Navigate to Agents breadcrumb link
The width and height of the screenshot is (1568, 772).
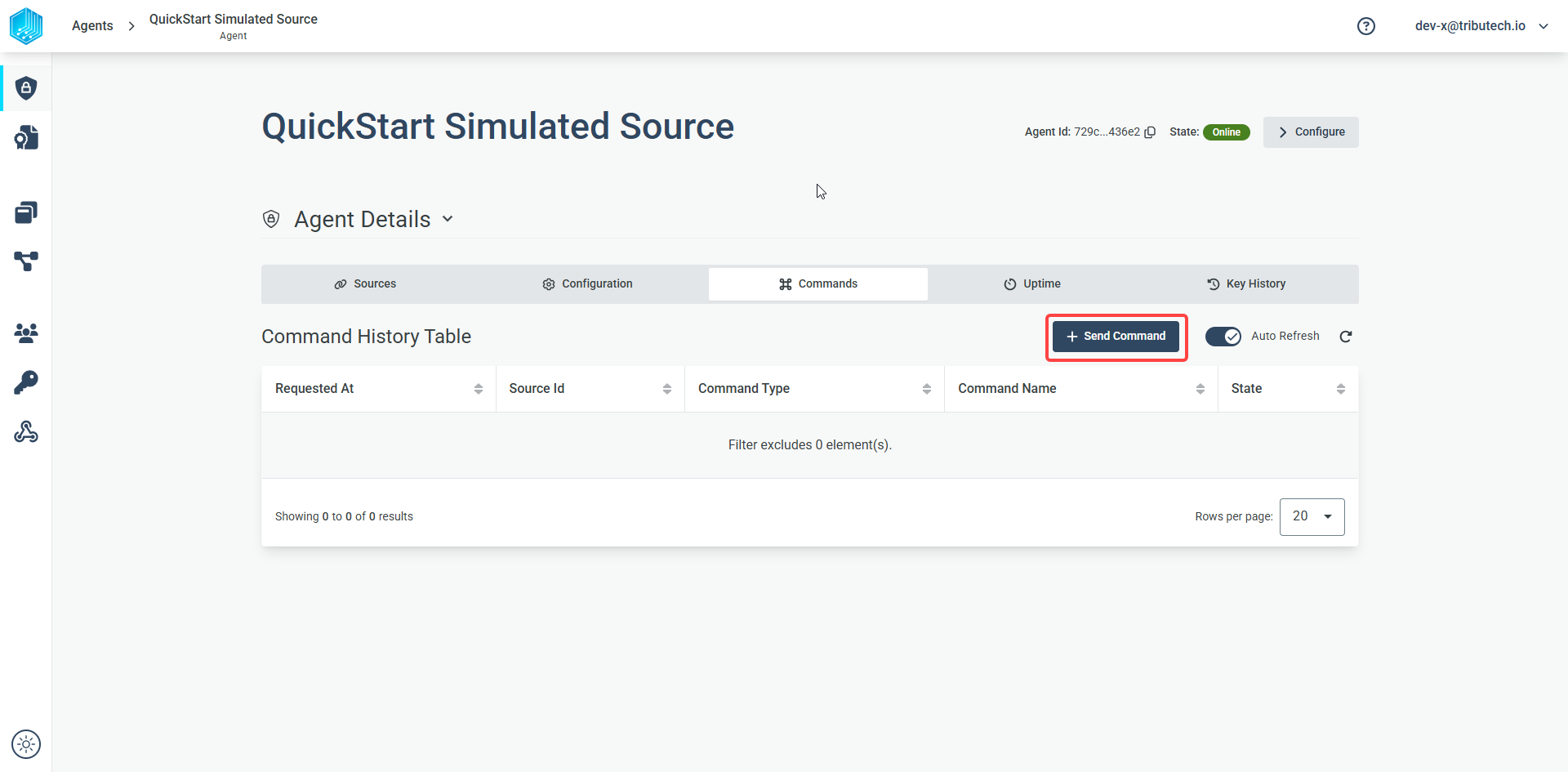92,26
